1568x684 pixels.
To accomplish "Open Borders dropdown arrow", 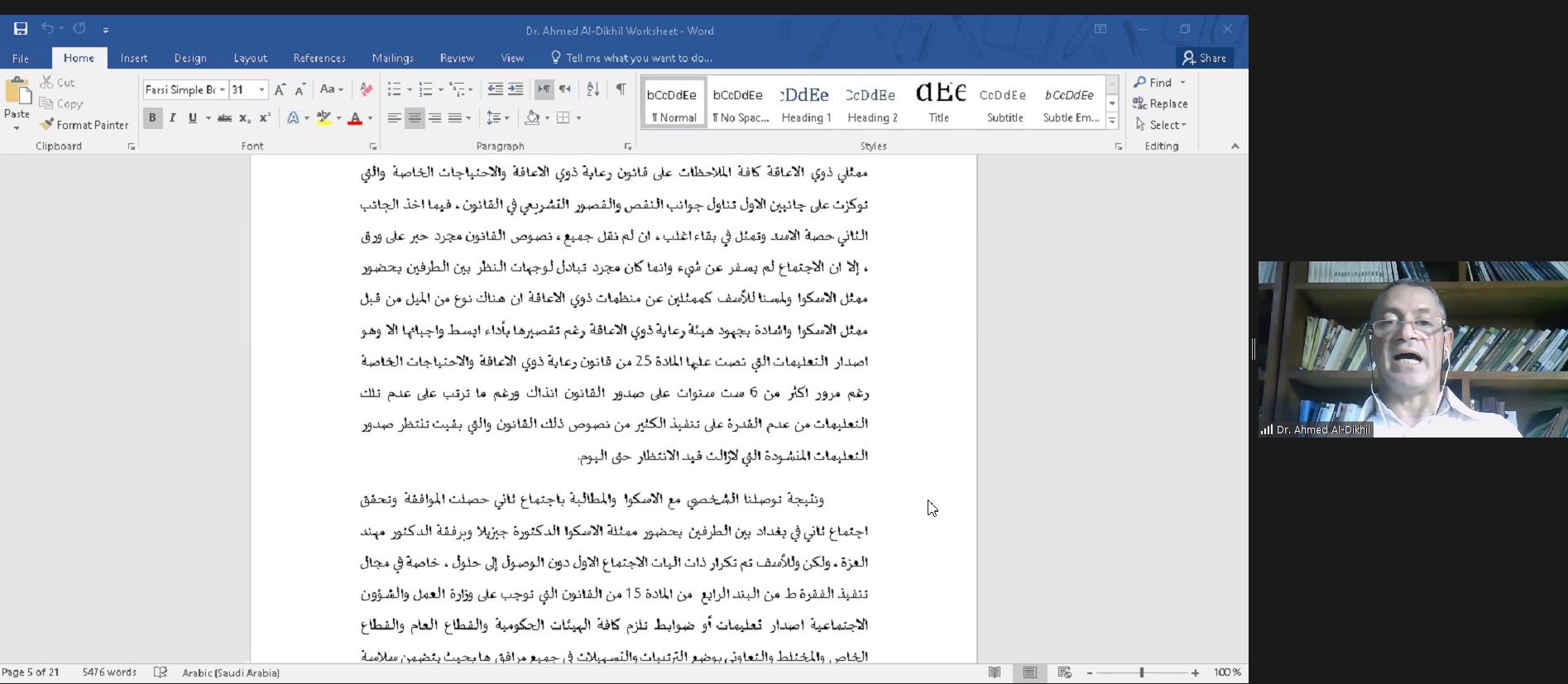I will tap(578, 118).
